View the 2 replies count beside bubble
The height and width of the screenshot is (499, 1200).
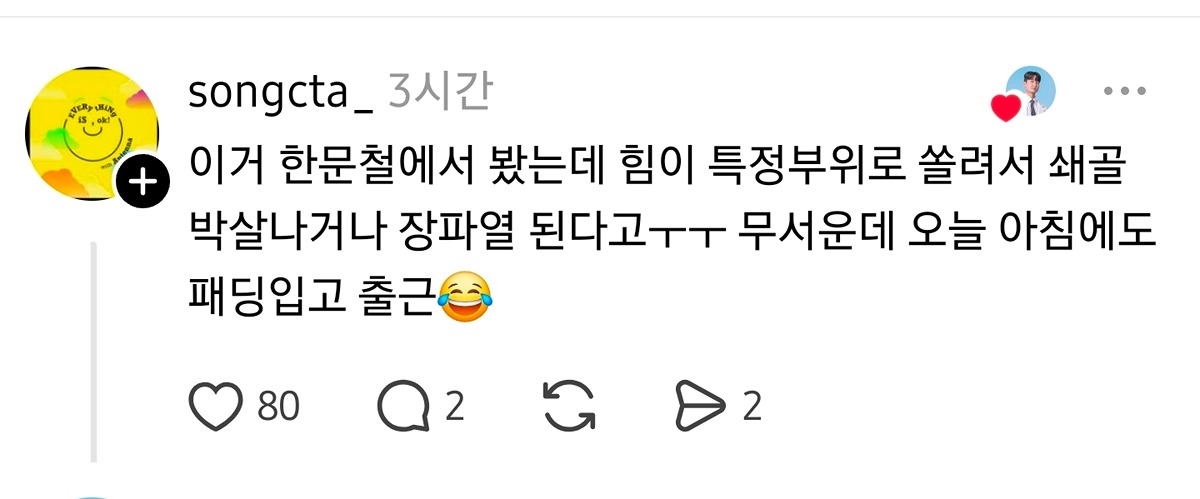[454, 406]
